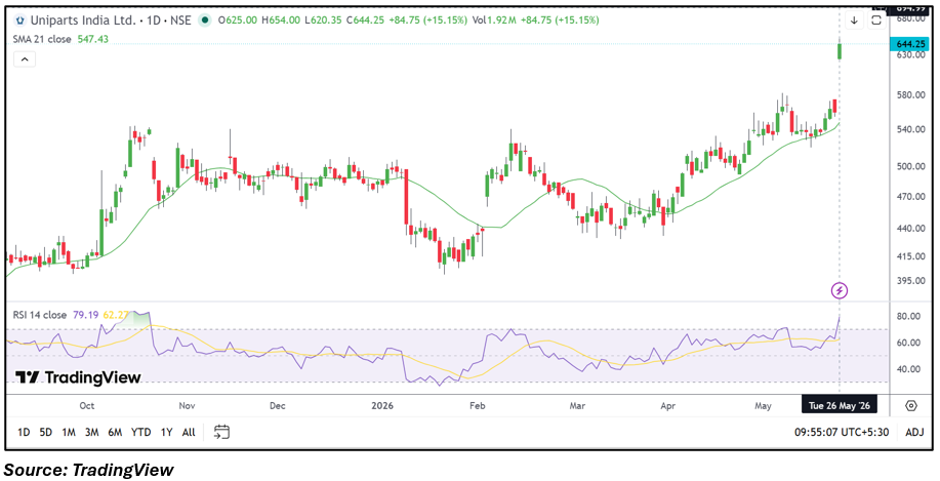Image resolution: width=940 pixels, height=481 pixels.
Task: Click the SMA 21 close indicator label
Action: point(43,39)
